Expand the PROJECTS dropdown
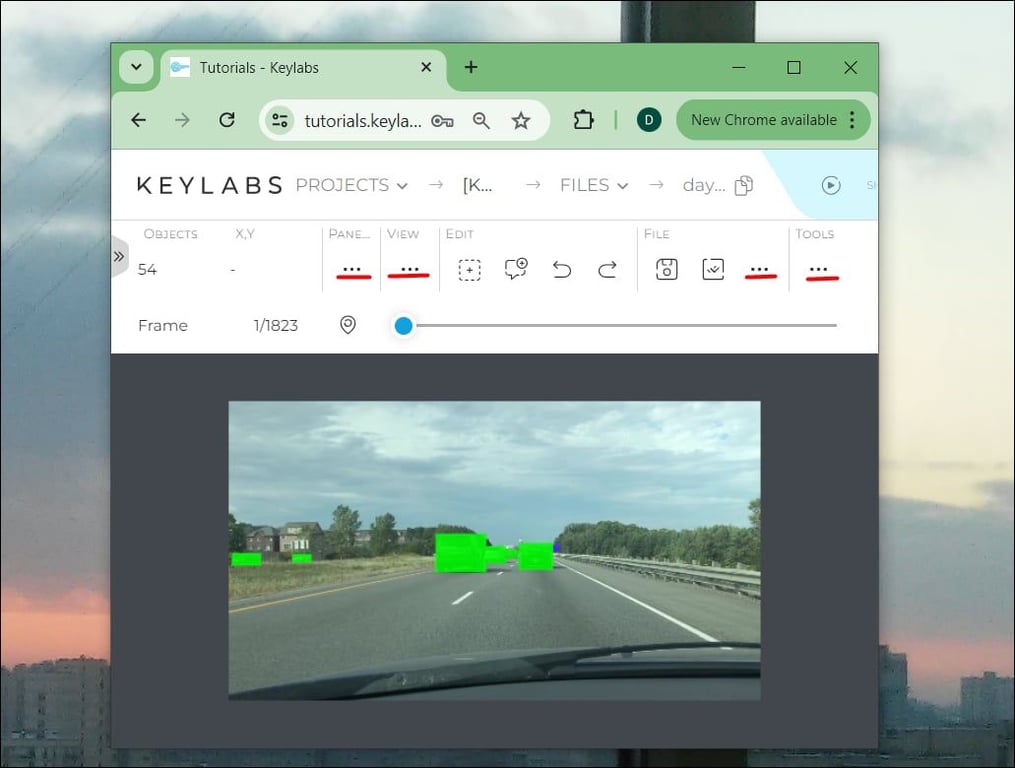 point(351,185)
